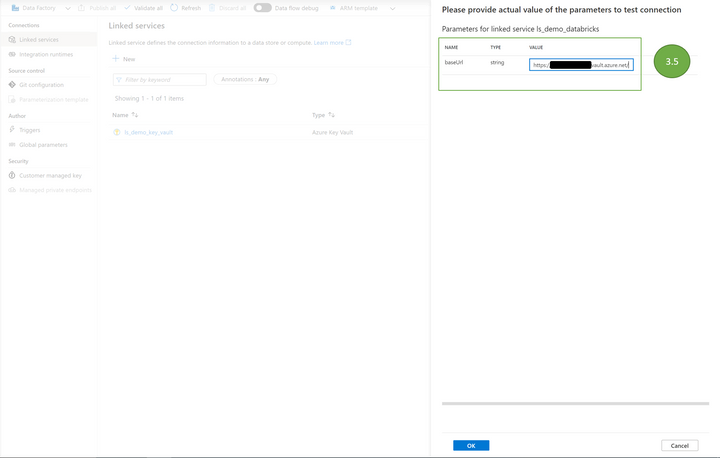The height and width of the screenshot is (458, 720).
Task: Click the Showing 1 - 1 of 1 items text
Action: pos(149,98)
